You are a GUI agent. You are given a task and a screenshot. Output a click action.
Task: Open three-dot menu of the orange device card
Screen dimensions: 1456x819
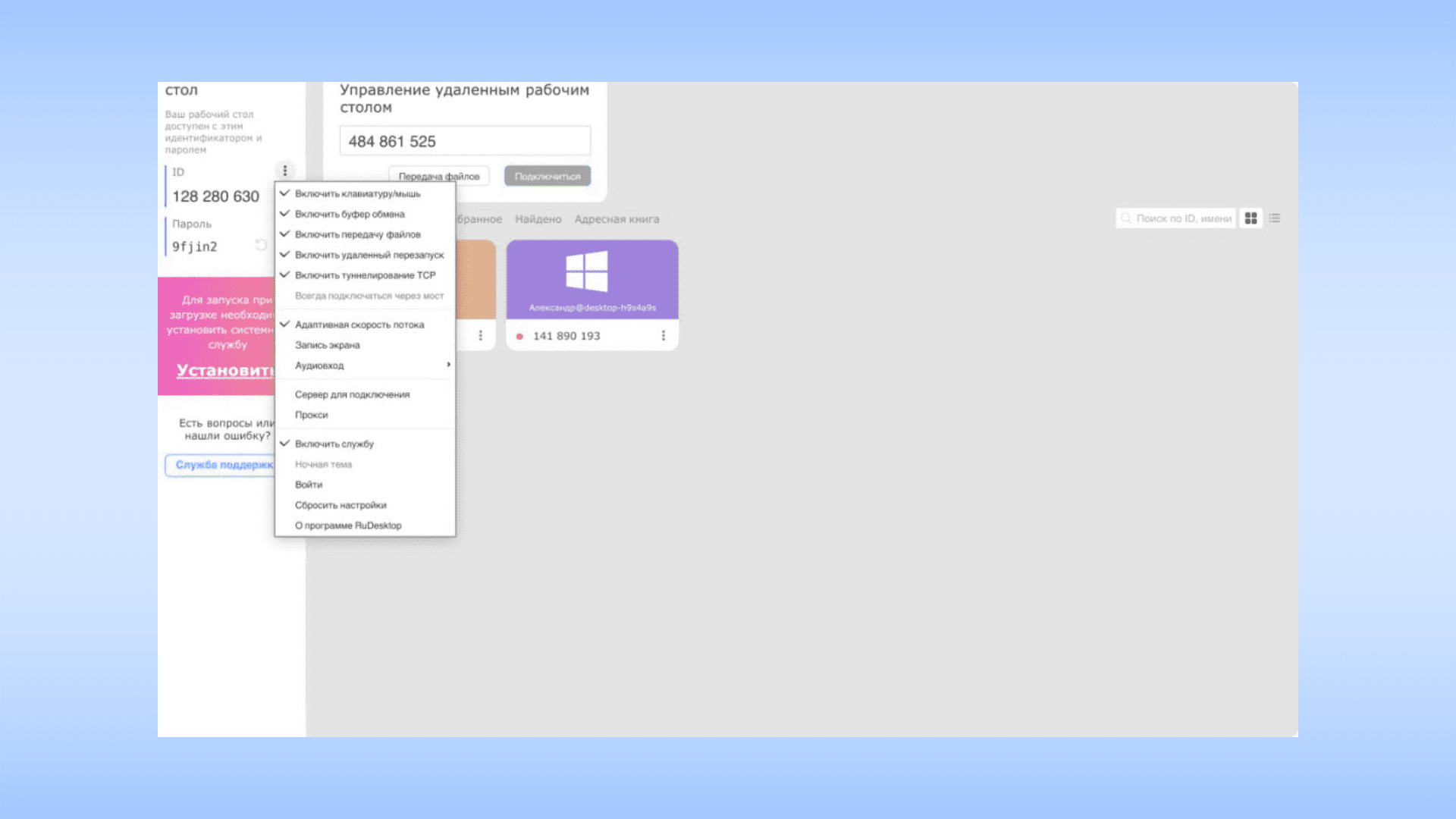481,335
